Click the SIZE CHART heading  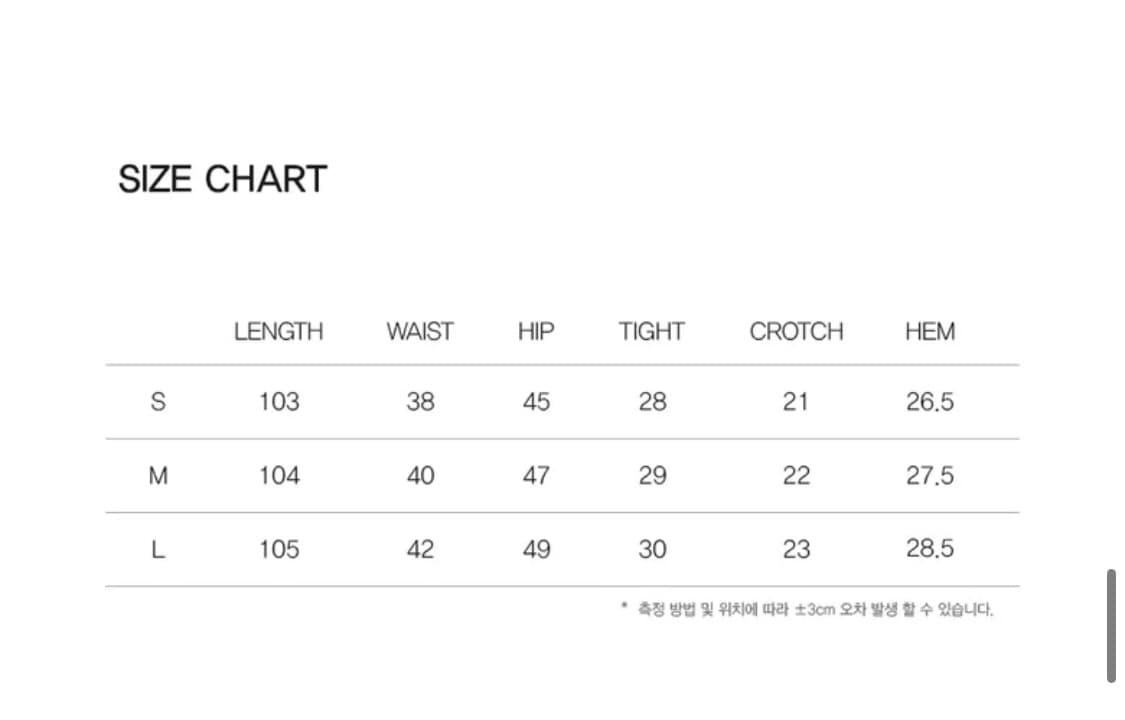click(222, 180)
